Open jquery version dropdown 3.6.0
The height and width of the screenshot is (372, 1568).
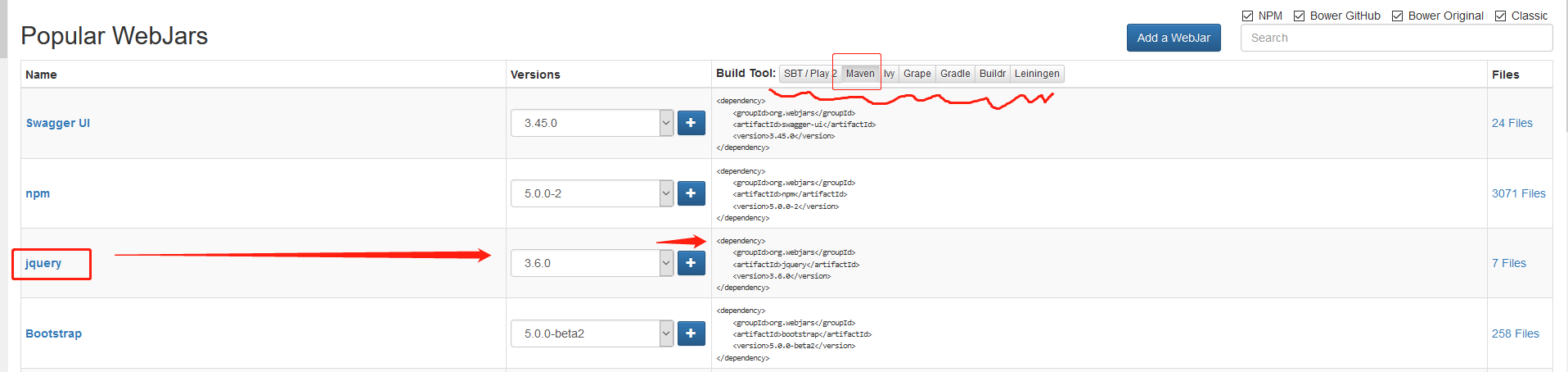point(593,263)
